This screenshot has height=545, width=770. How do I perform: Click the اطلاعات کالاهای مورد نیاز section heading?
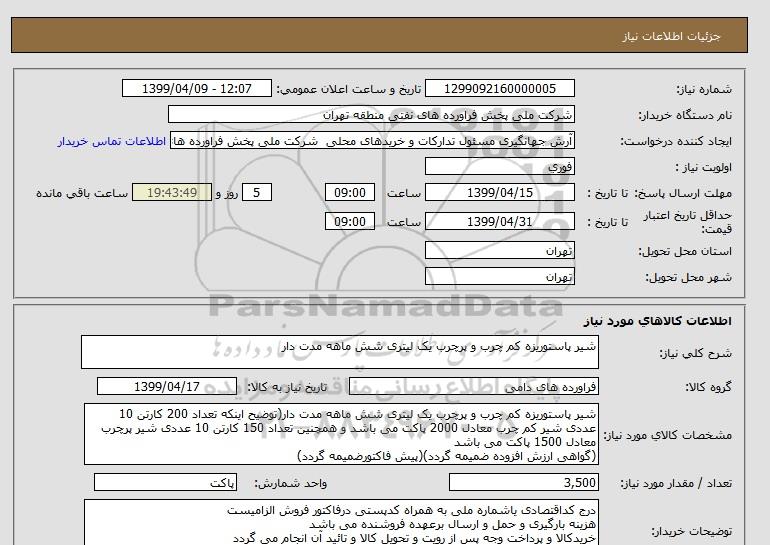click(x=658, y=321)
